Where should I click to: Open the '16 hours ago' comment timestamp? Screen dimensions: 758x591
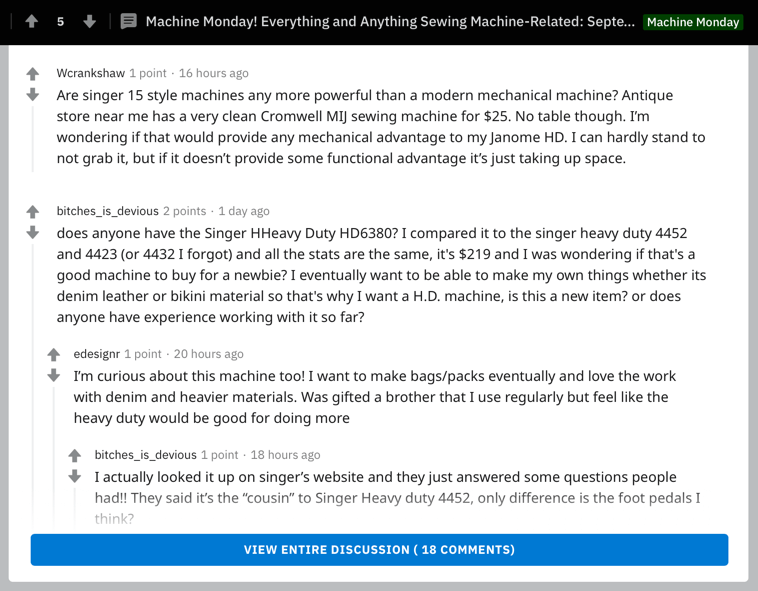(214, 73)
